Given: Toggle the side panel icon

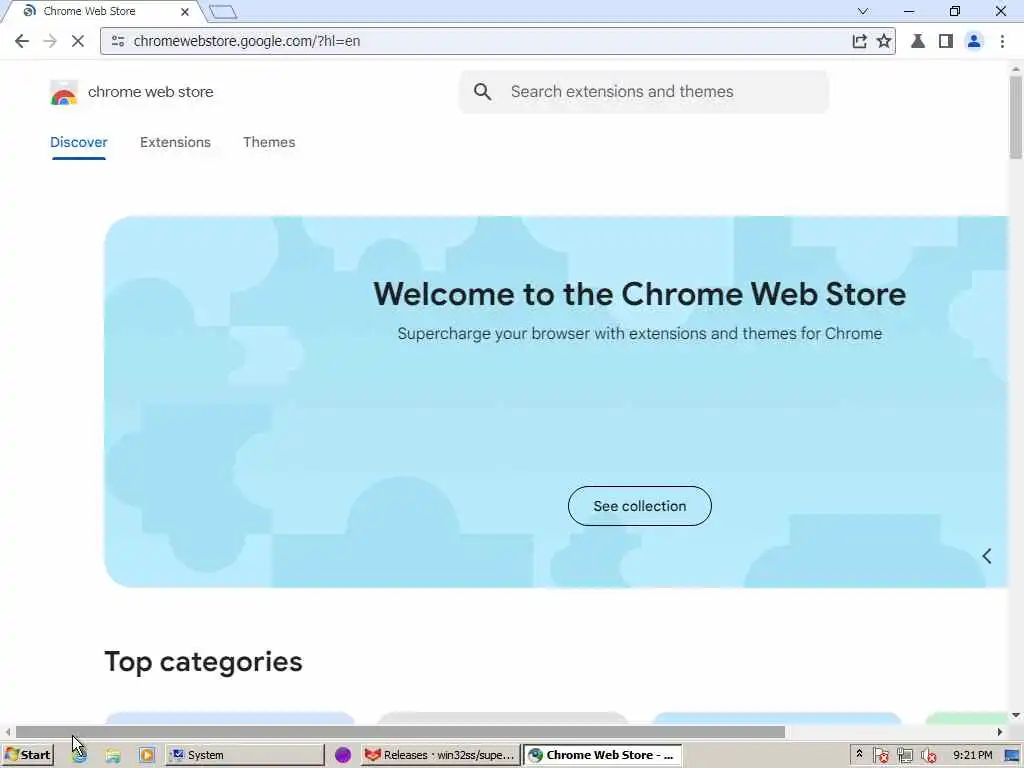Looking at the screenshot, I should click(x=946, y=41).
